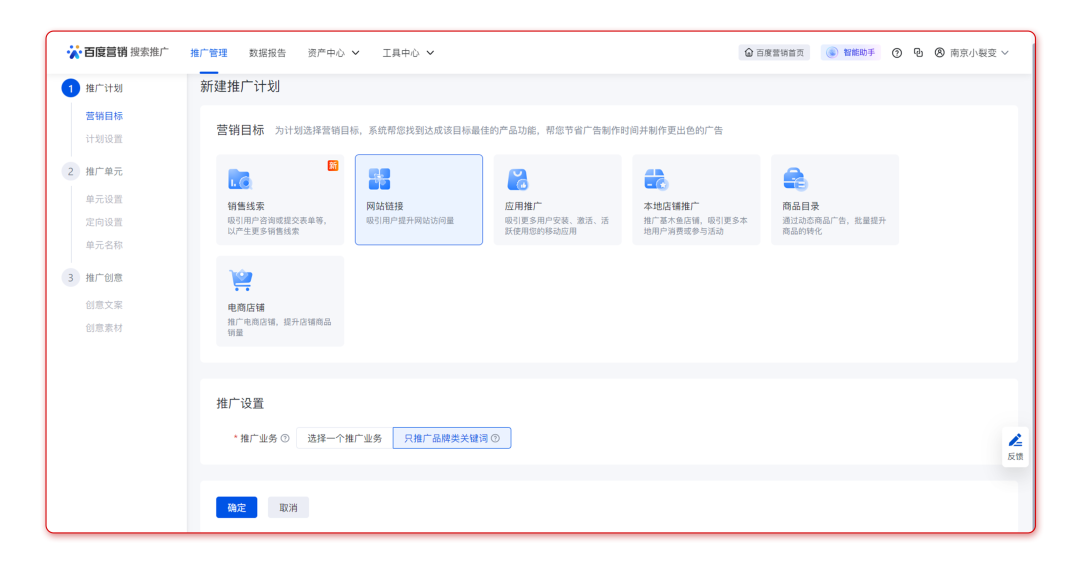This screenshot has height=564, width=1080.
Task: Select the 选择一个推广业务 option
Action: 344,439
